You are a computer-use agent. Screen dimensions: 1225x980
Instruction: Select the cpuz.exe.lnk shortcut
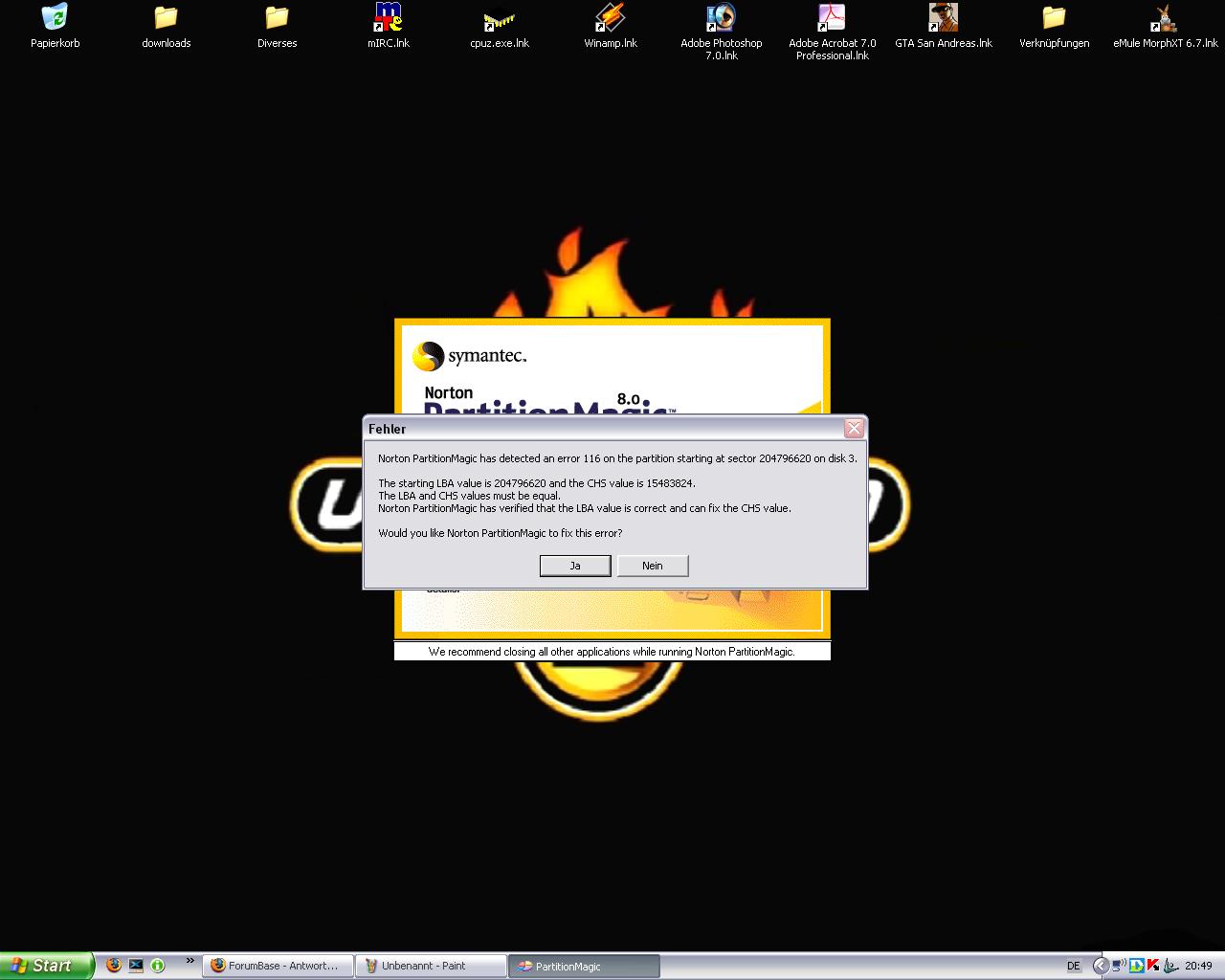499,26
